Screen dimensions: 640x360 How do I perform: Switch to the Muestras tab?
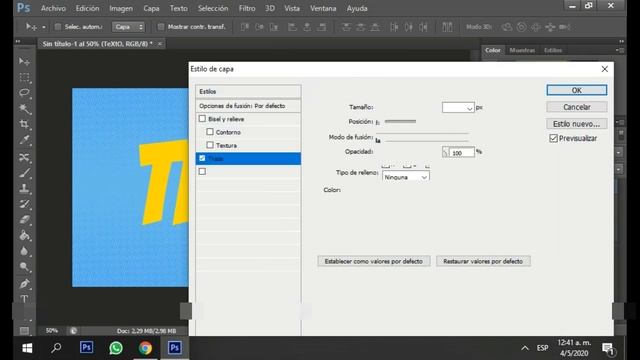(522, 50)
